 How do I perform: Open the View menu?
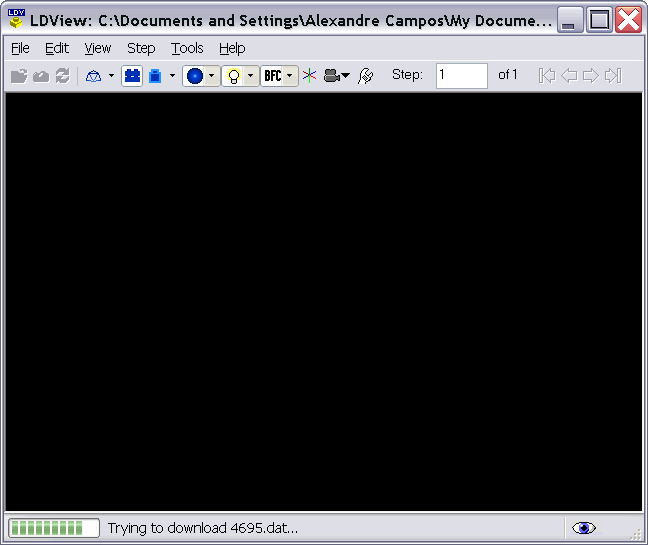coord(98,48)
